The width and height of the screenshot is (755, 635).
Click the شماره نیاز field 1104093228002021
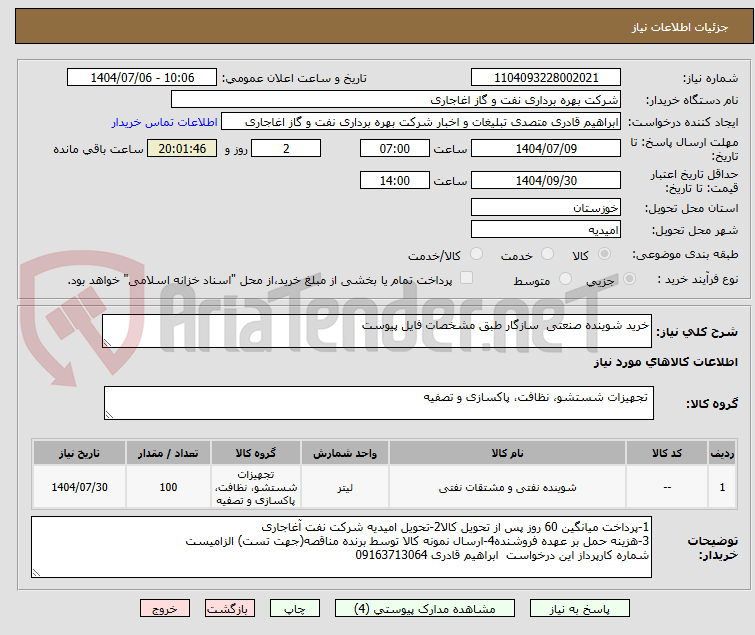point(546,78)
